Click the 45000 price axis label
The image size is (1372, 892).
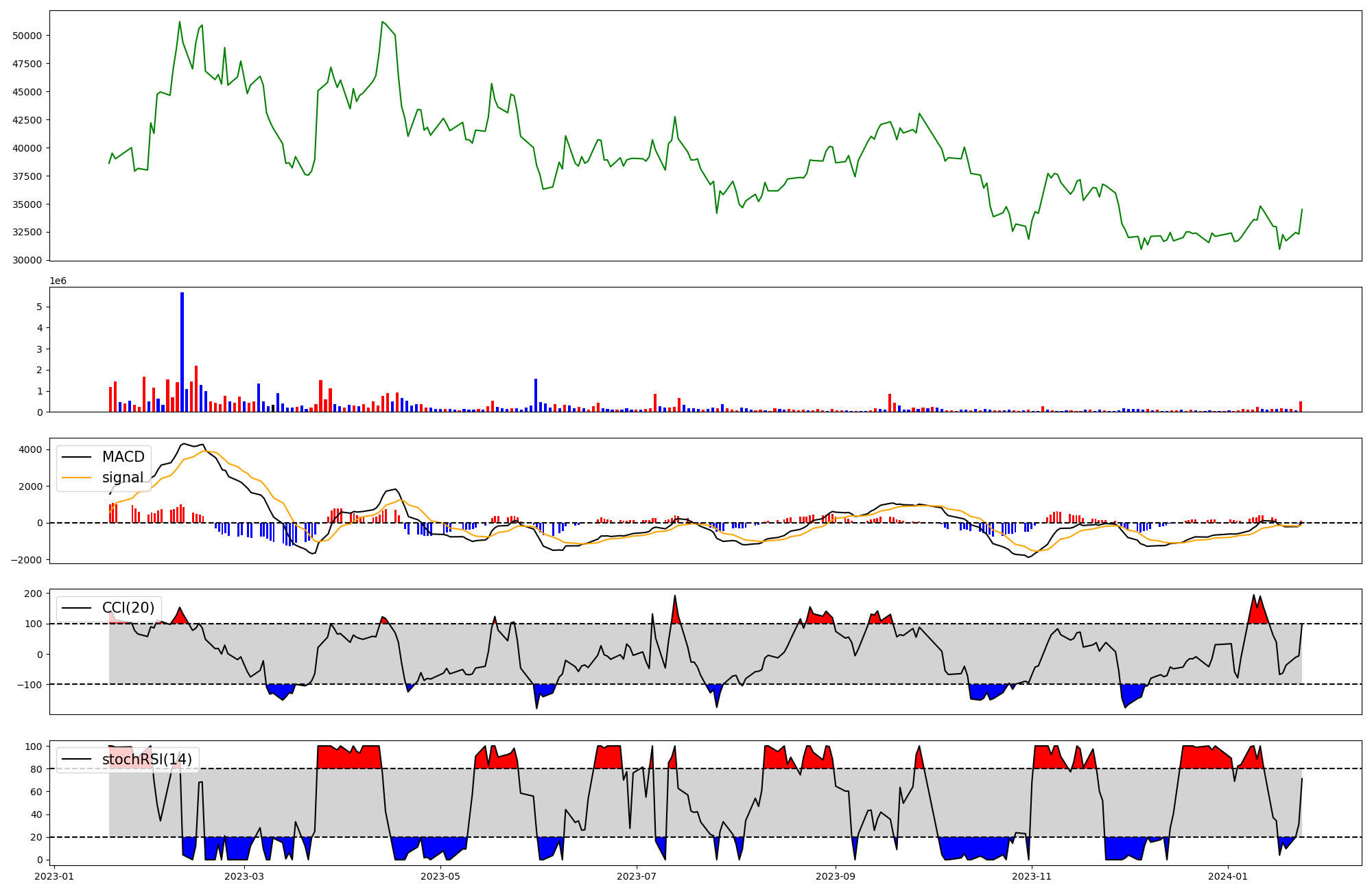tap(27, 92)
